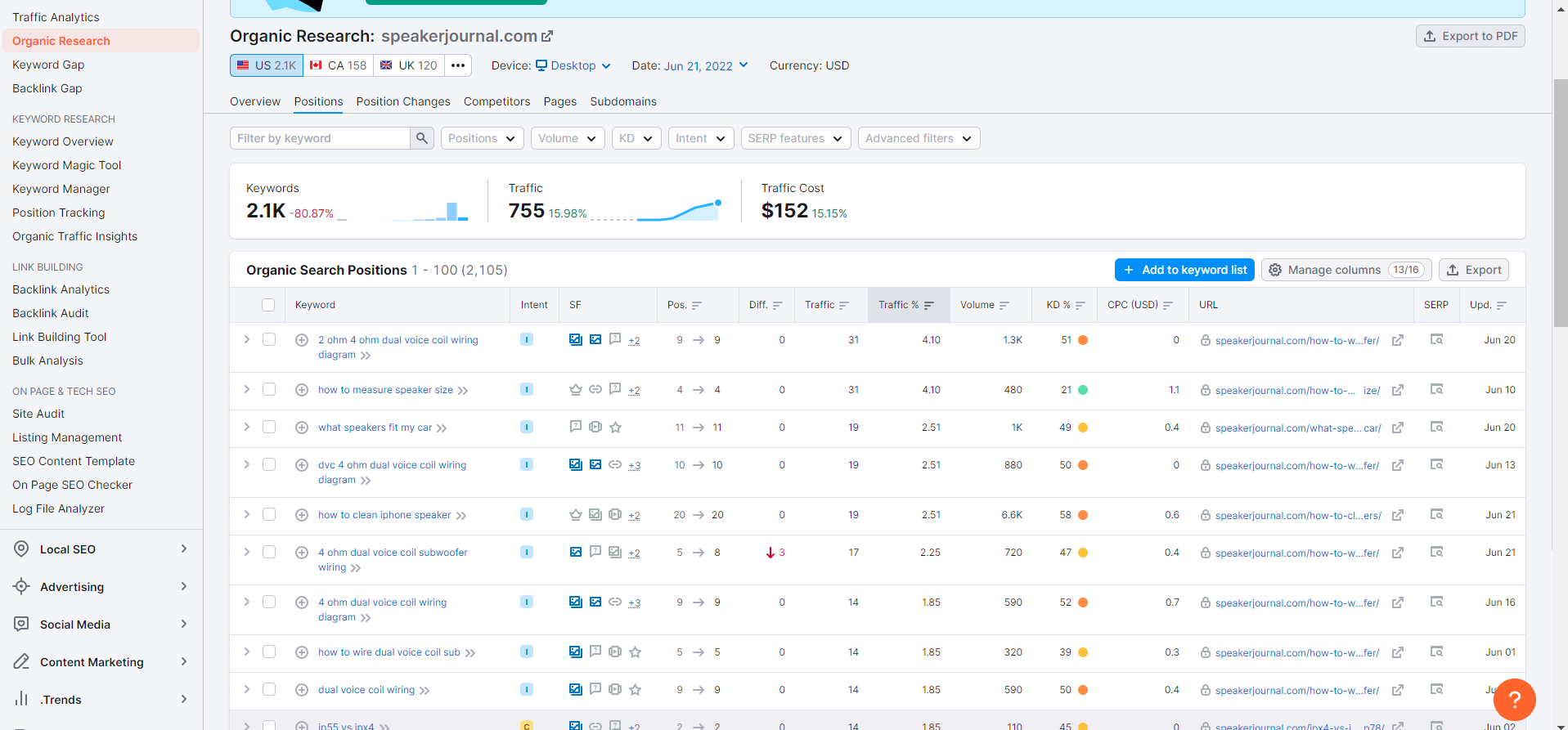The height and width of the screenshot is (730, 1568).
Task: Add 'what speakers fit my car' plus icon
Action: [x=302, y=428]
